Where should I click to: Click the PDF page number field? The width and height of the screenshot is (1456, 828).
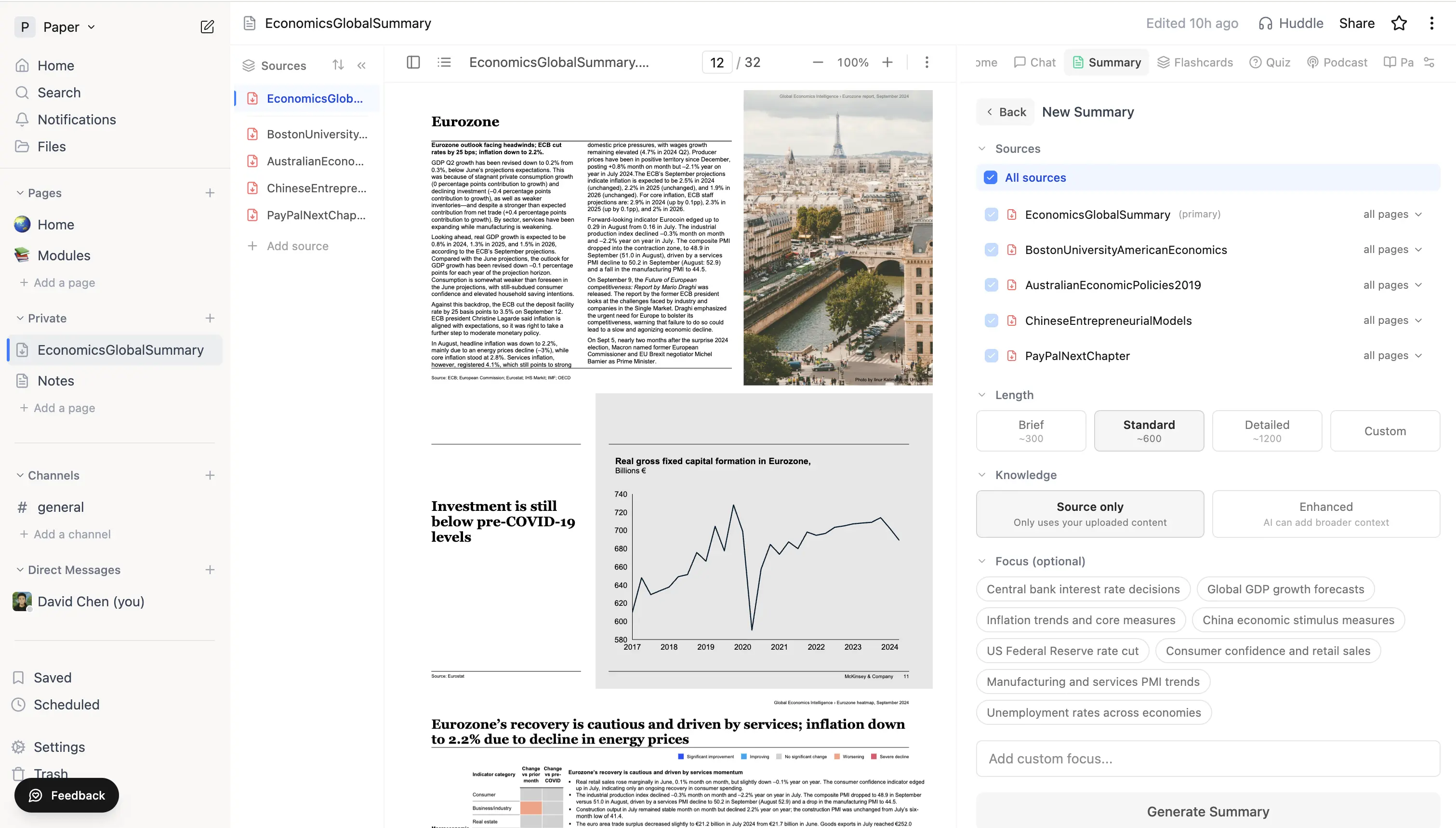pyautogui.click(x=716, y=62)
